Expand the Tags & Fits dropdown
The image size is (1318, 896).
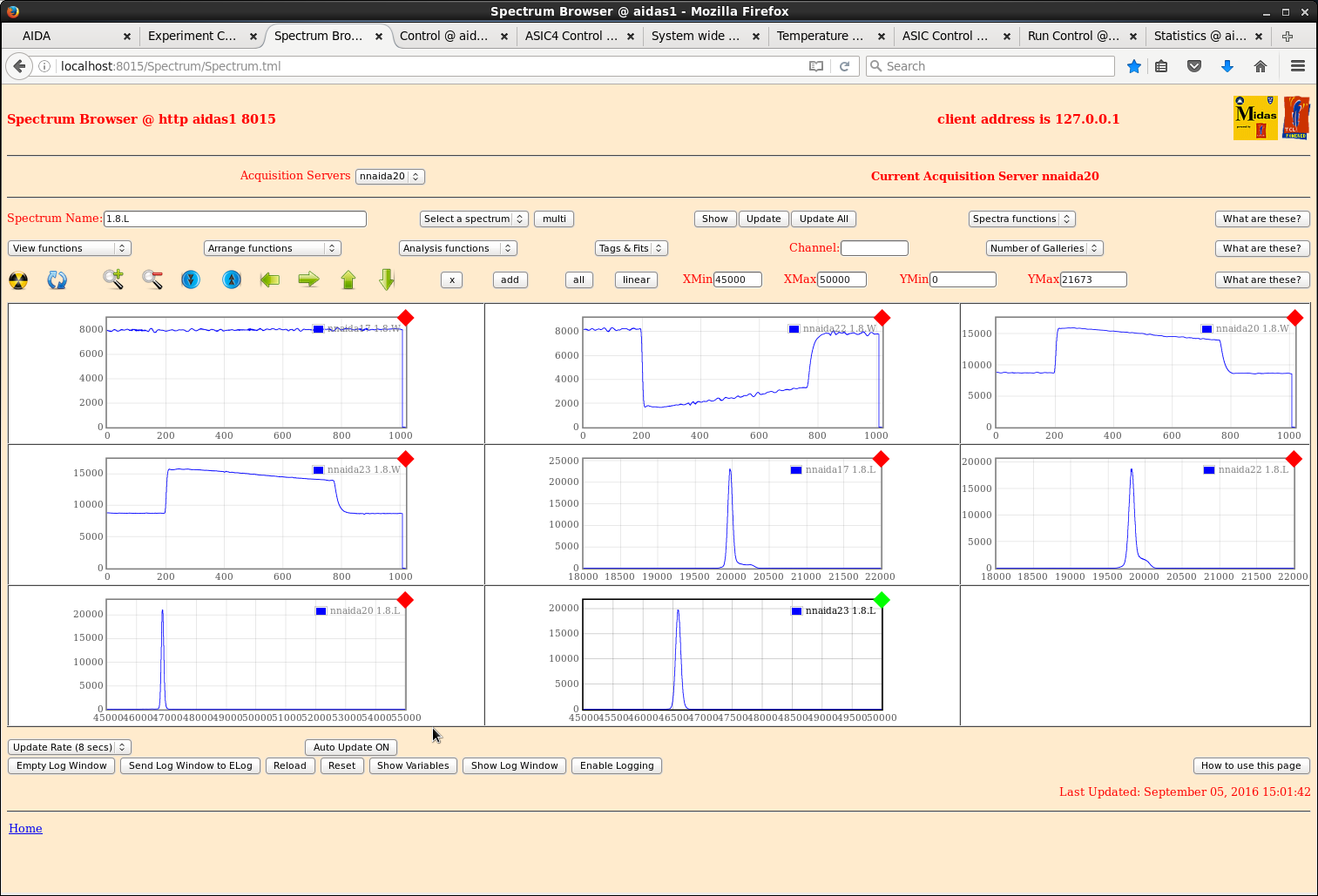632,248
